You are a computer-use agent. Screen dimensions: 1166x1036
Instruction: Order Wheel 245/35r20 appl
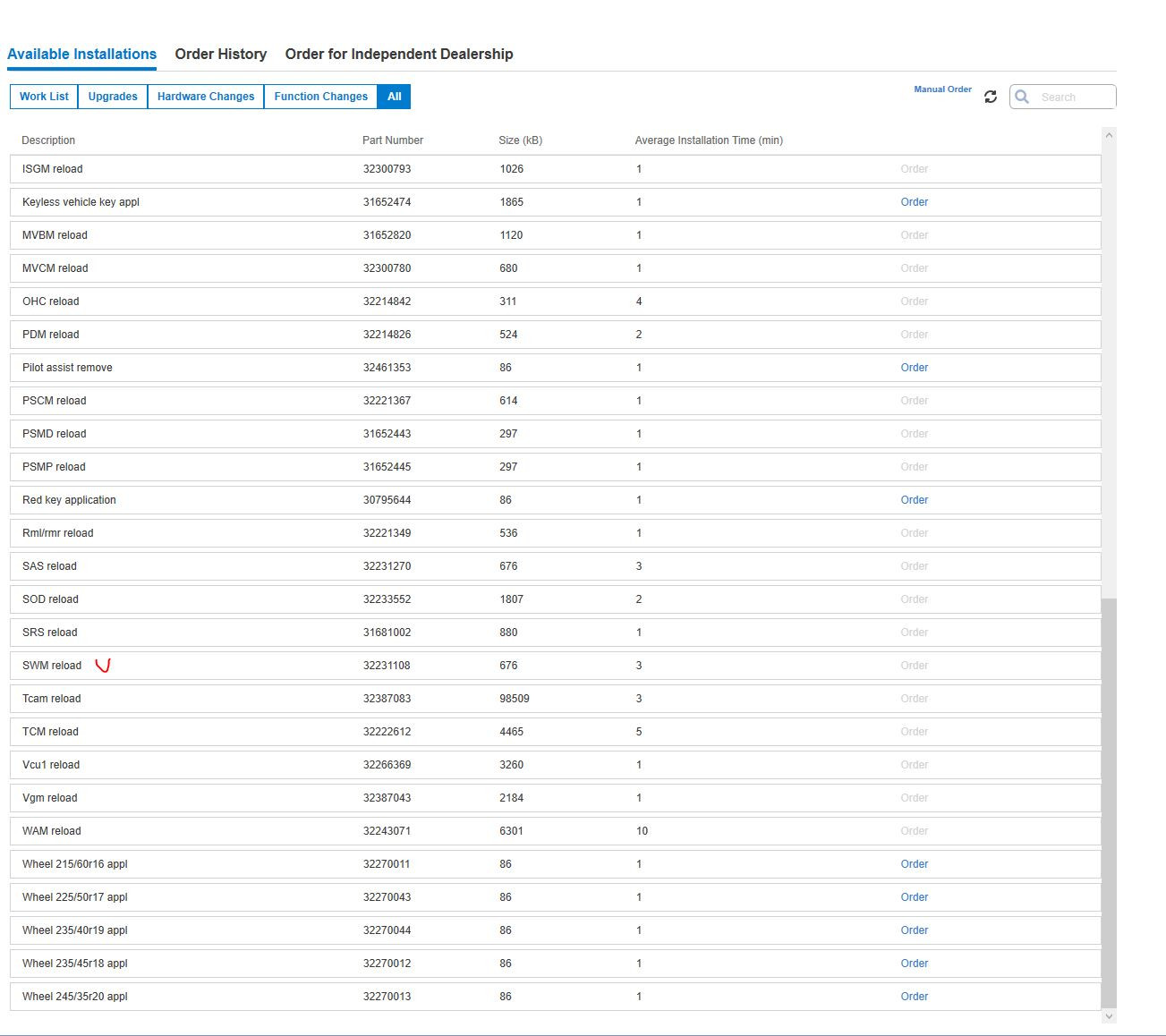[914, 997]
